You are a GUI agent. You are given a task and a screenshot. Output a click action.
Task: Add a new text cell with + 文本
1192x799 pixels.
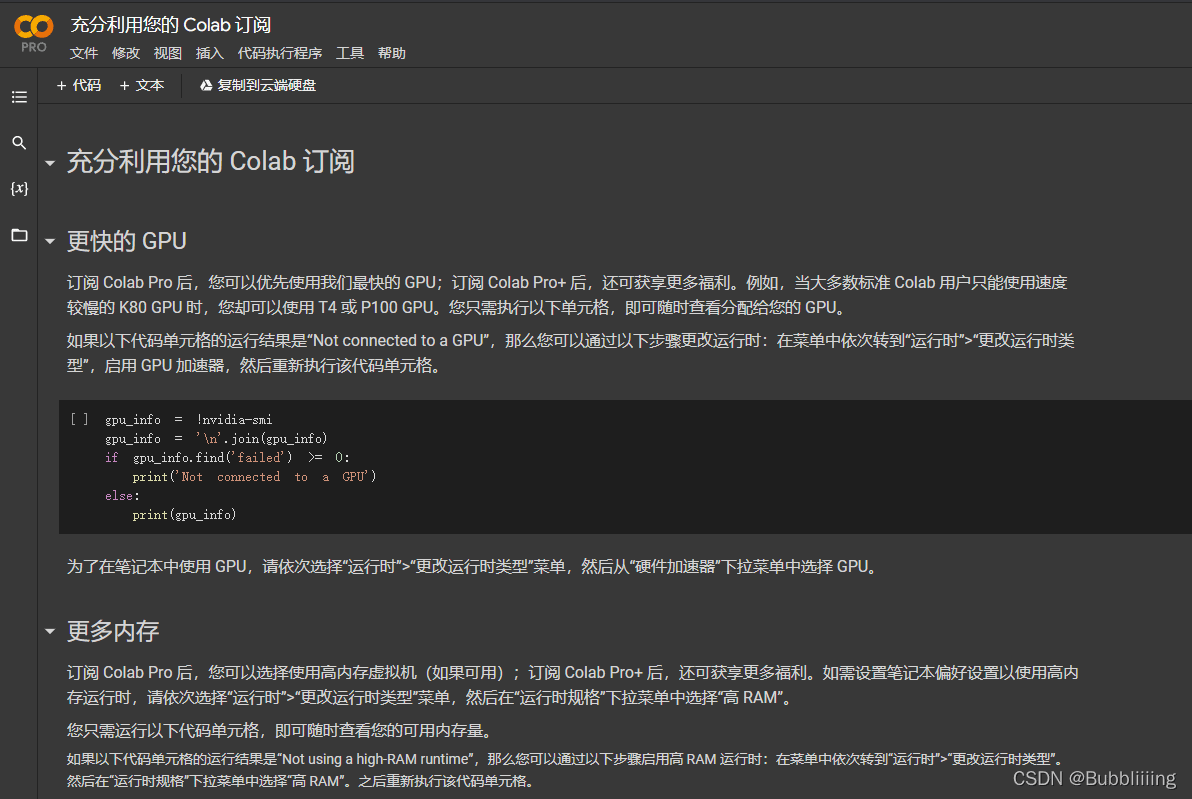pos(142,86)
